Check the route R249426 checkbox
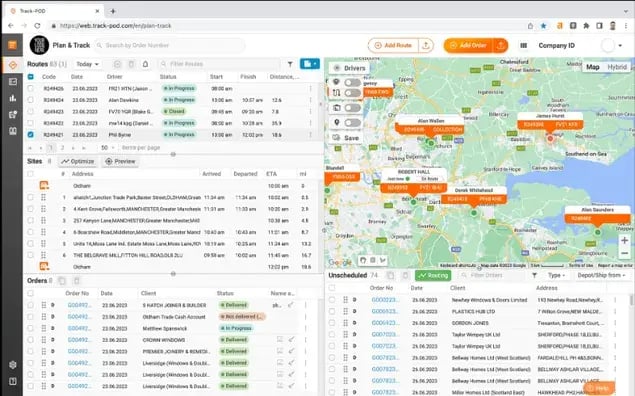This screenshot has height=396, width=635. coord(30,88)
